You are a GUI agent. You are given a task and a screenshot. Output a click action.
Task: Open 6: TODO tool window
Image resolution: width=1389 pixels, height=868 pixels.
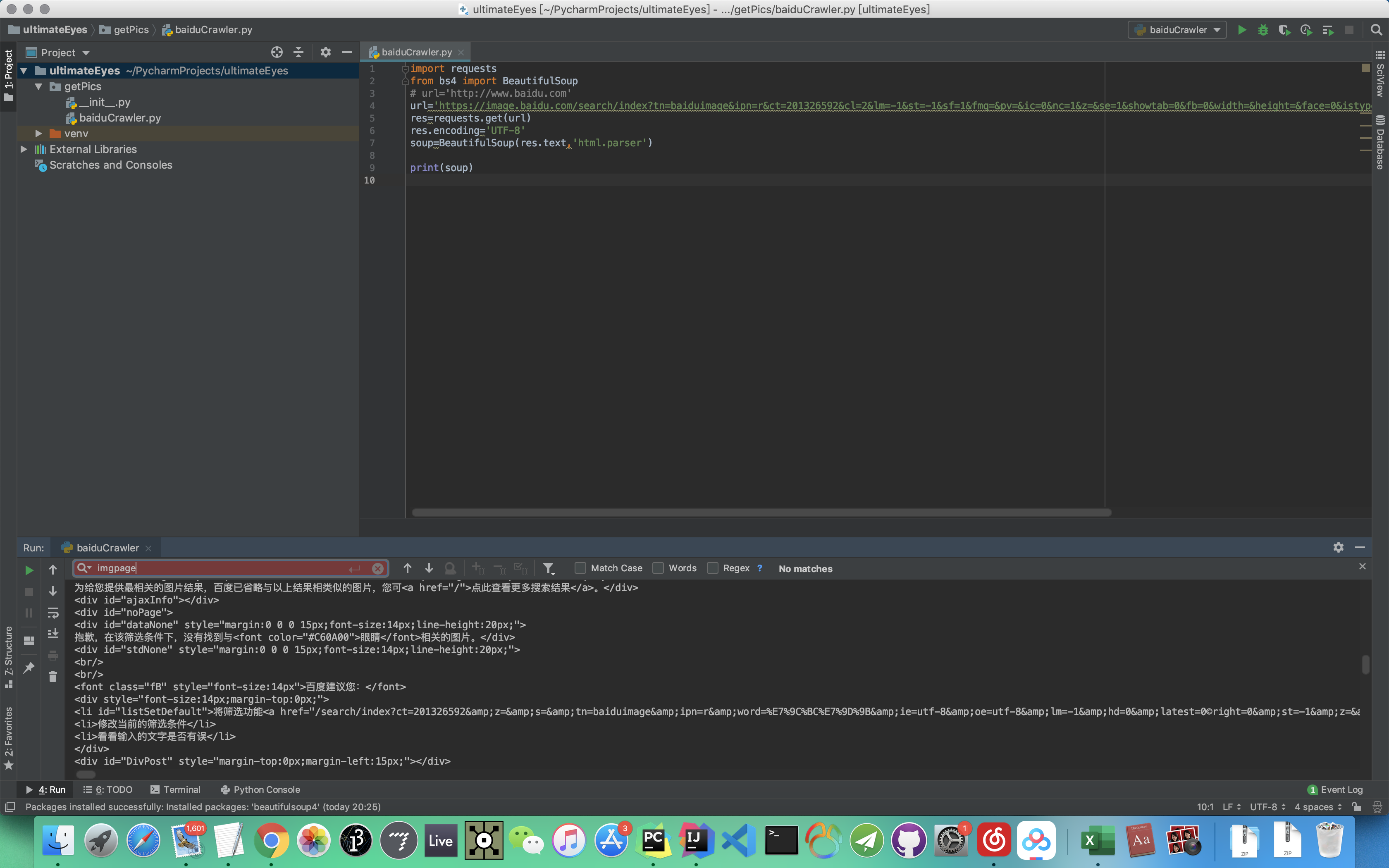107,789
